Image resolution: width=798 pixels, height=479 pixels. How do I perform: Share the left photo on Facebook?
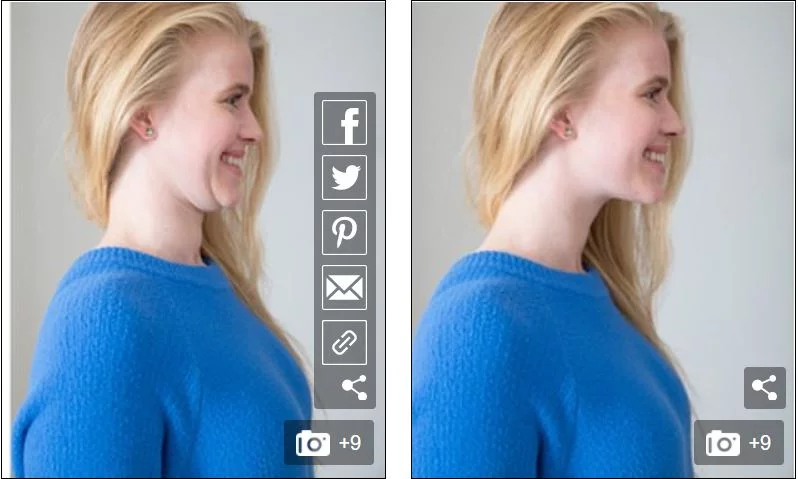point(344,123)
